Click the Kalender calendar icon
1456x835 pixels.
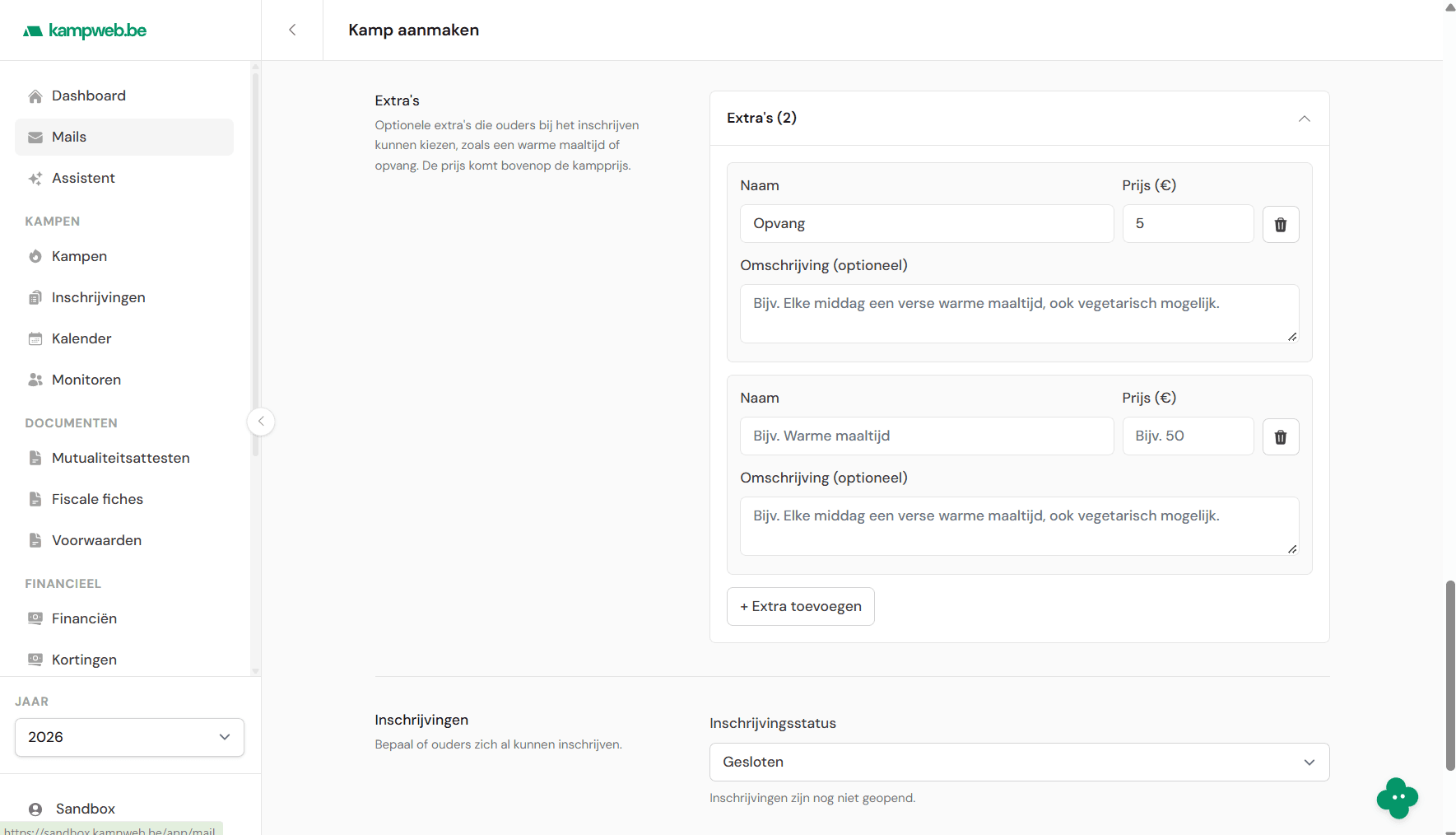35,339
